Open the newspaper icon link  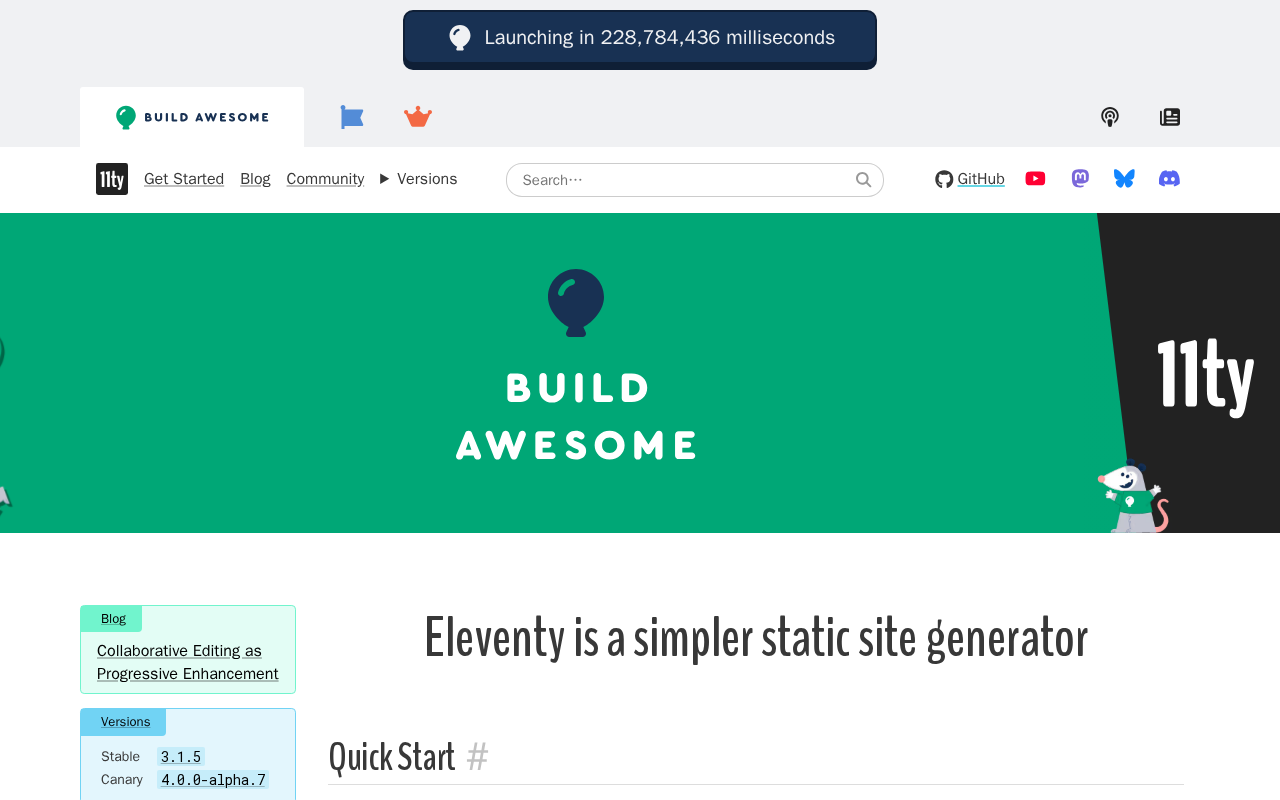click(x=1170, y=117)
